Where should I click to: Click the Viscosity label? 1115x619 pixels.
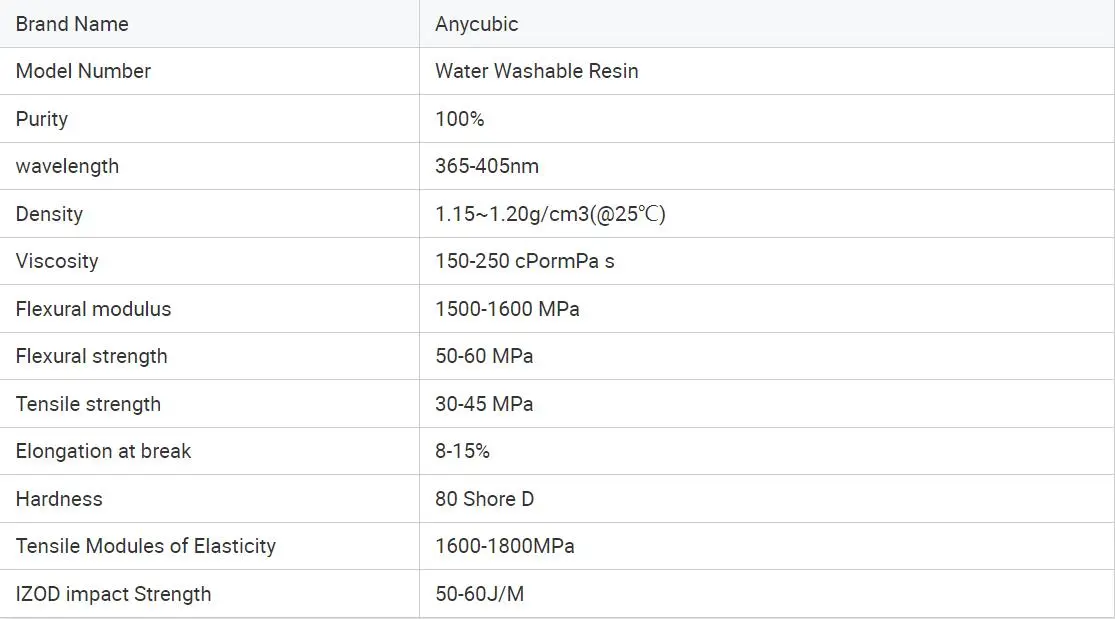[x=57, y=261]
